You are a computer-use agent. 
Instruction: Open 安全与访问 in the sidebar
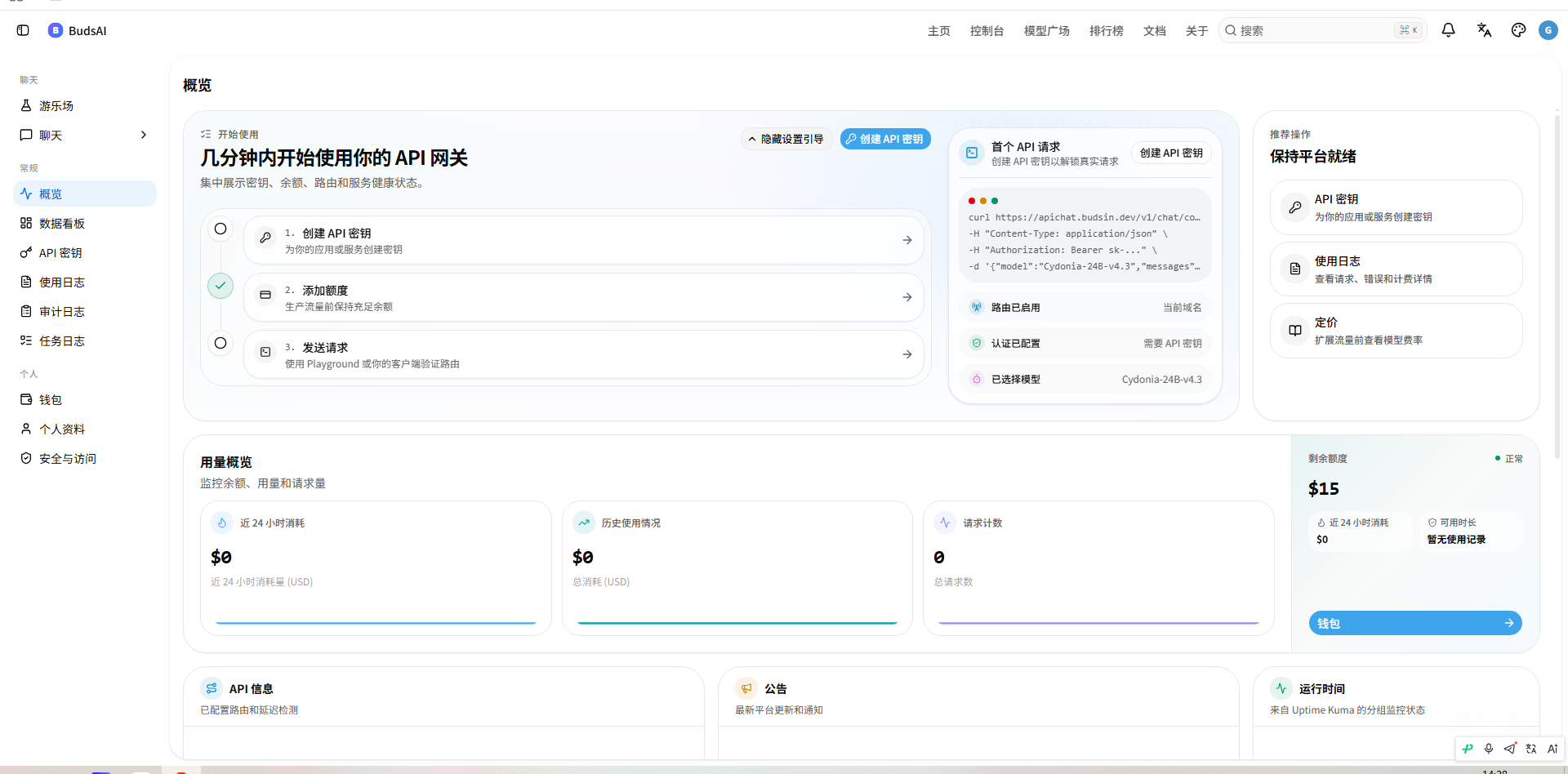[x=85, y=458]
